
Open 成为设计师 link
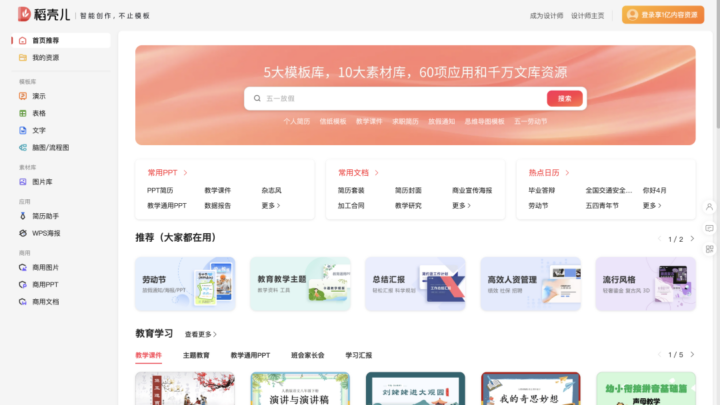click(546, 16)
